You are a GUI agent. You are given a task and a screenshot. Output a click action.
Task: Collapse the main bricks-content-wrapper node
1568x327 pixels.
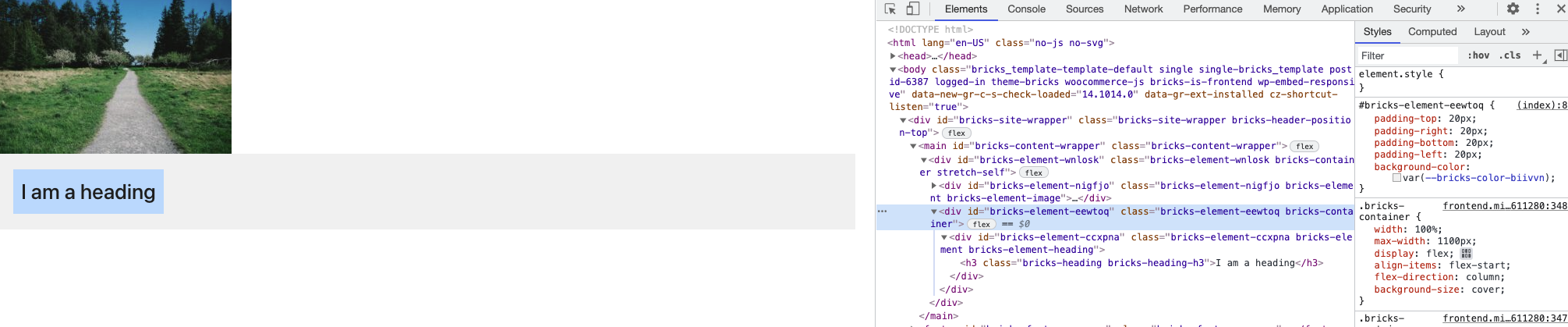(x=913, y=147)
